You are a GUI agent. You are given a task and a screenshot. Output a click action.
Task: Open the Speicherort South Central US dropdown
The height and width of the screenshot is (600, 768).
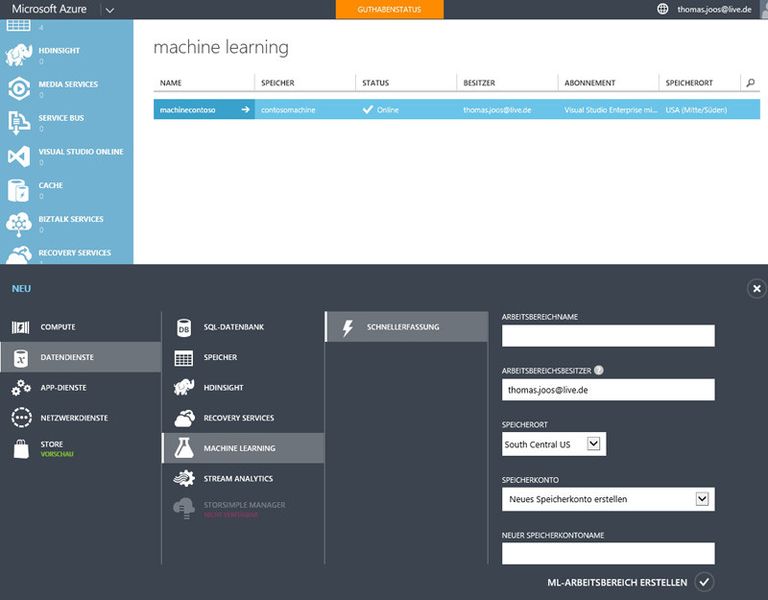pos(553,444)
